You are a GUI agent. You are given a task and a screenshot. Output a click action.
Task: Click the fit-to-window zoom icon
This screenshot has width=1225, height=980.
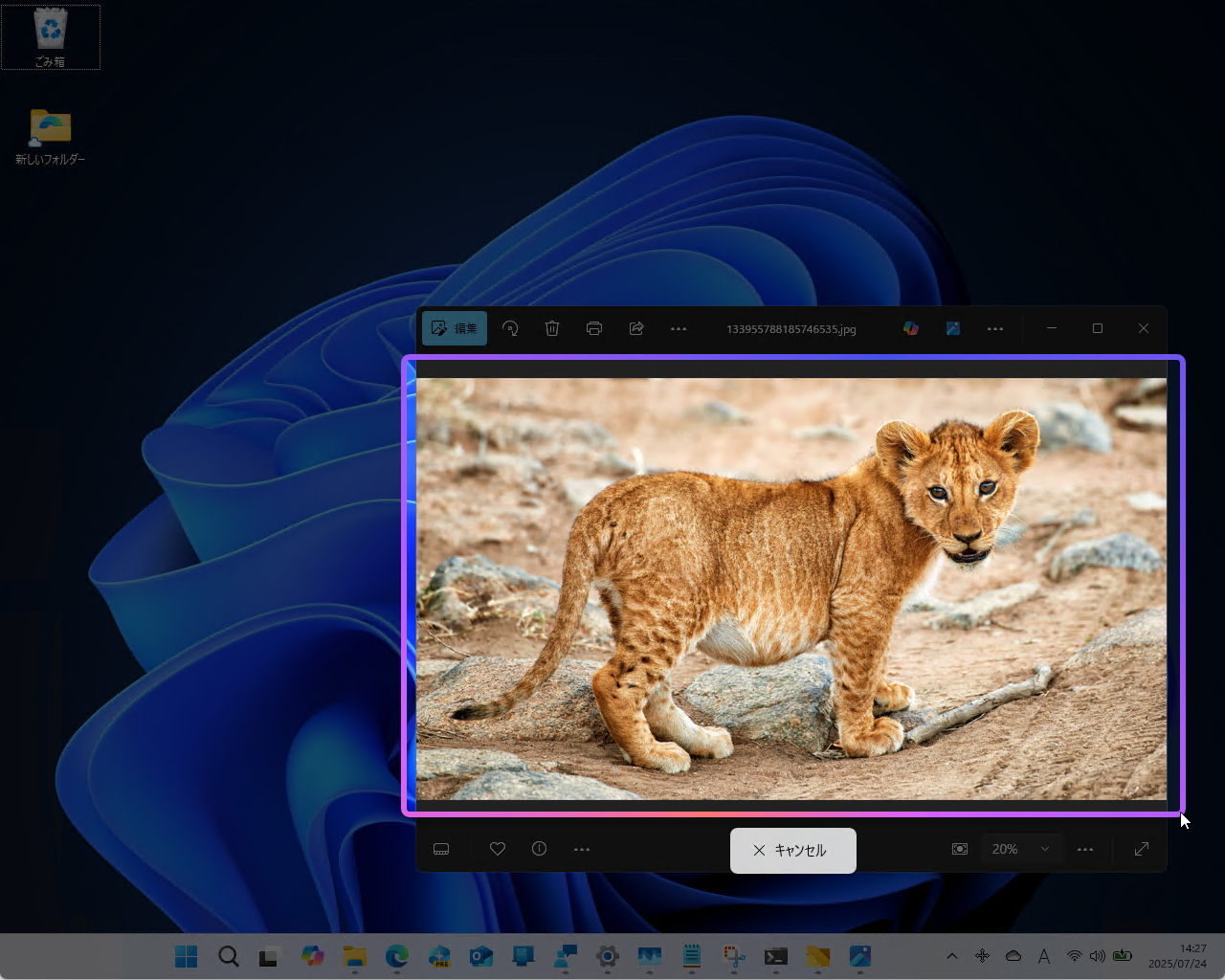pyautogui.click(x=960, y=849)
